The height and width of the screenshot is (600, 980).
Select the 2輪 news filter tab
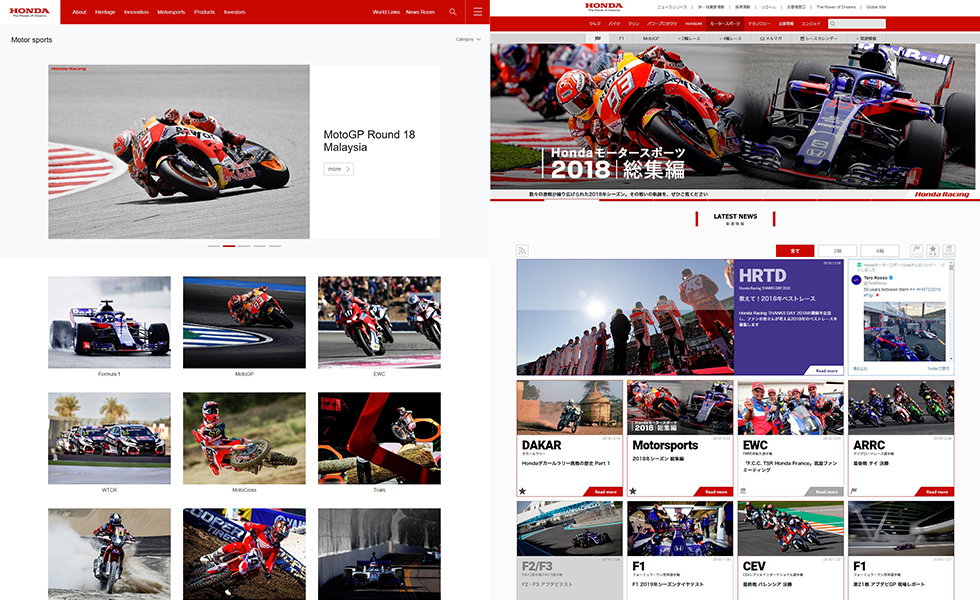tap(837, 251)
